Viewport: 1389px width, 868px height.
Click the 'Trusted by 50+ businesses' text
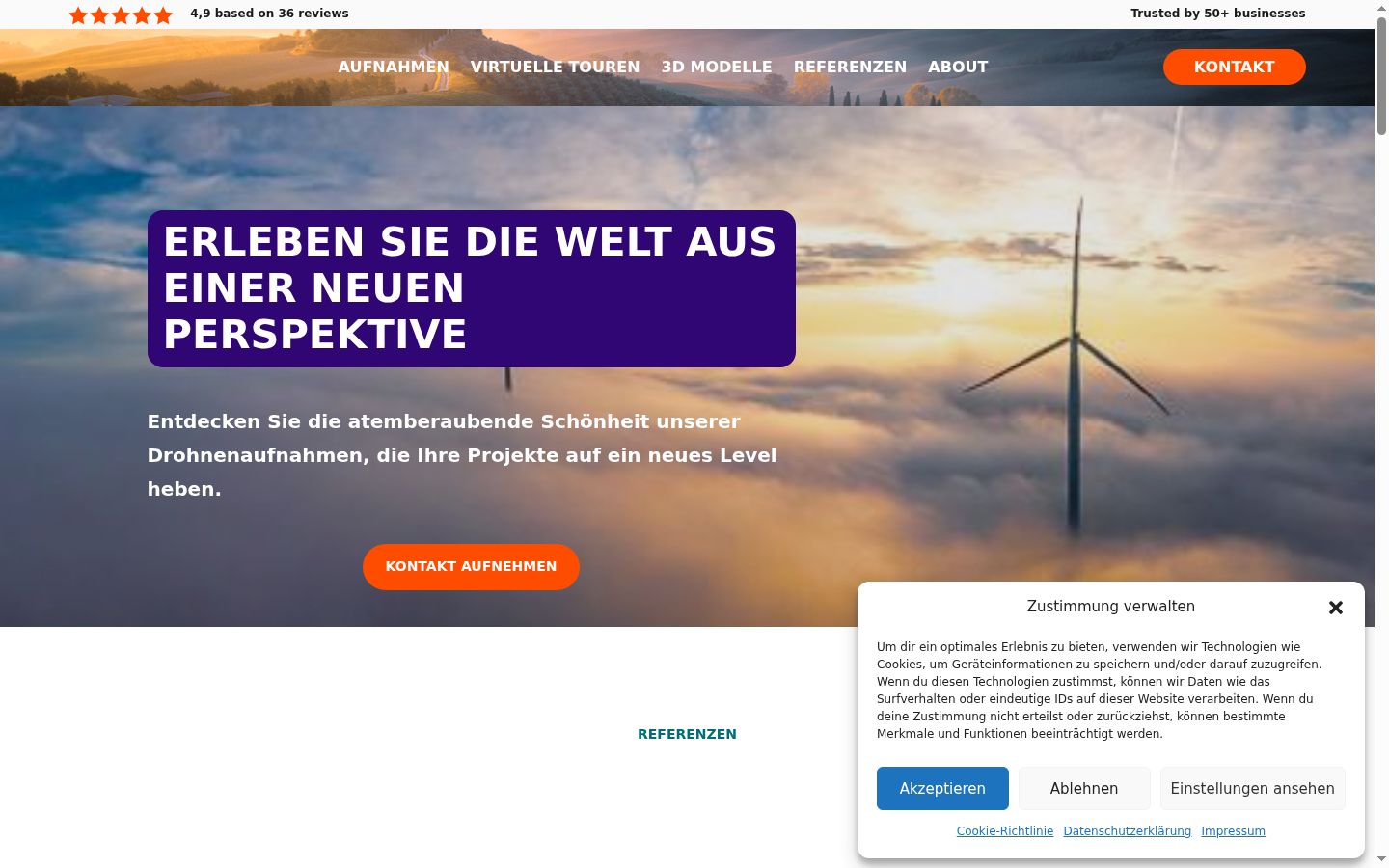(x=1217, y=14)
